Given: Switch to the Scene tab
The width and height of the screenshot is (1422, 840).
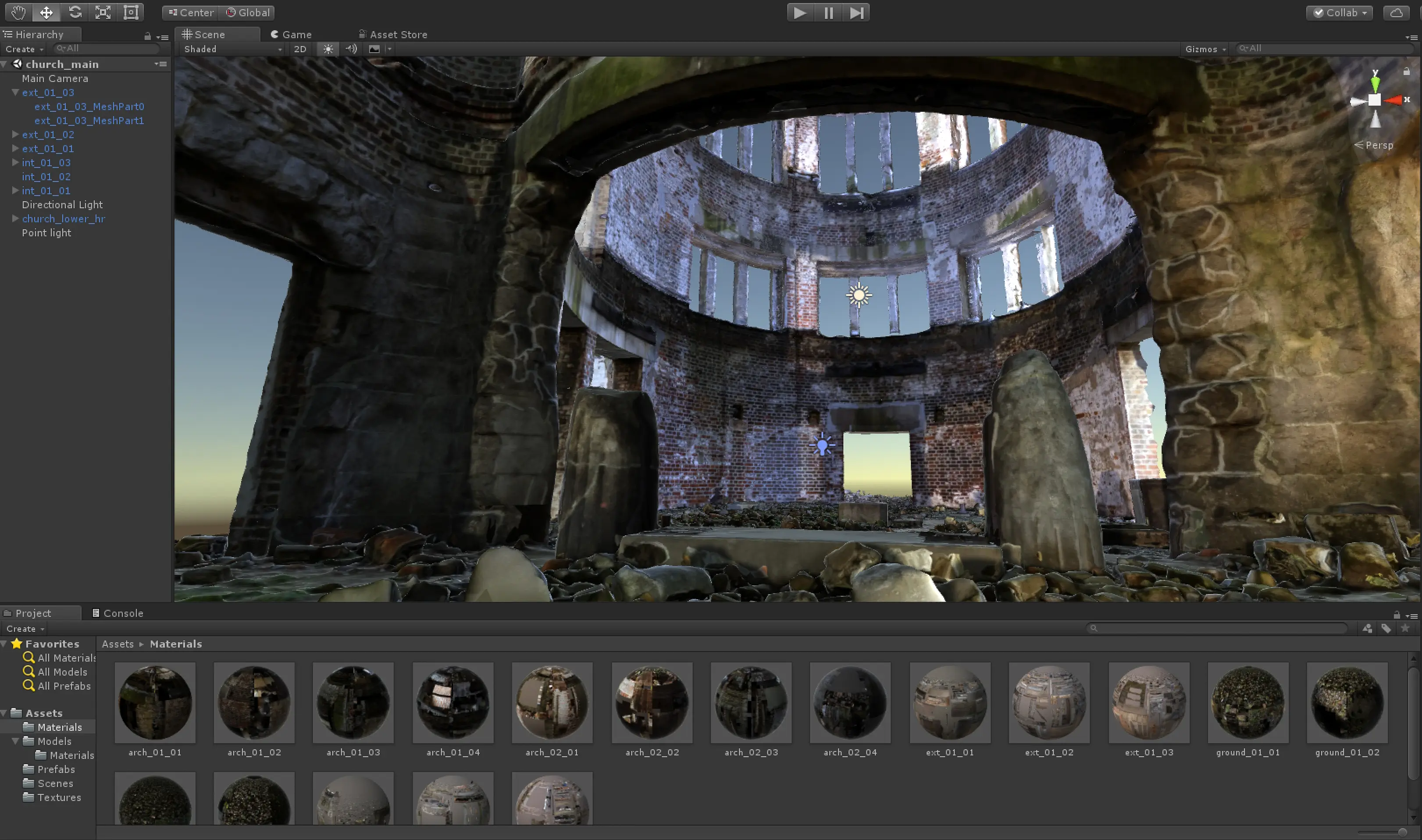Looking at the screenshot, I should click(217, 35).
